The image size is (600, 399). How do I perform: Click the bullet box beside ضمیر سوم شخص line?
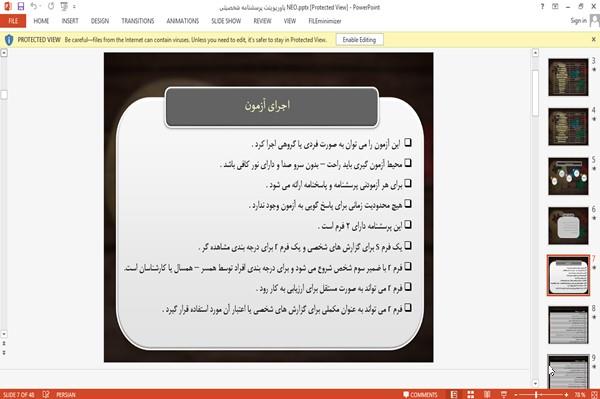click(x=408, y=266)
